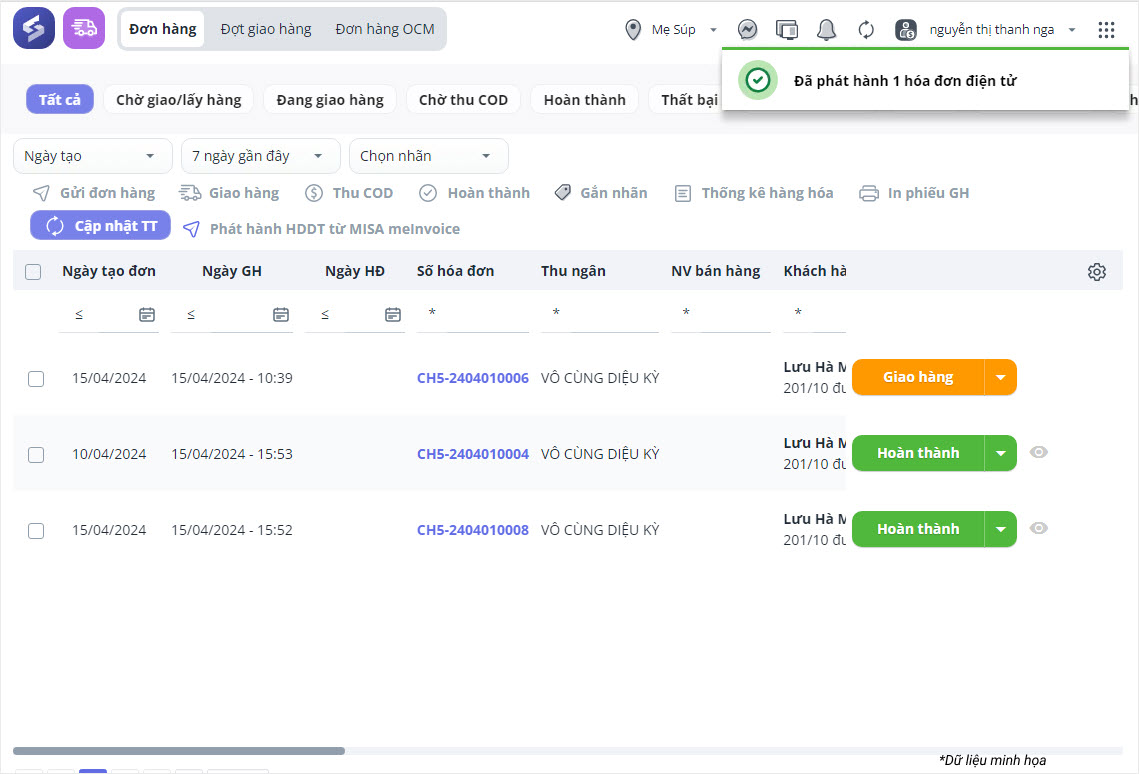Image resolution: width=1139 pixels, height=774 pixels.
Task: Open the "Chọn nhãn" label dropdown
Action: pos(428,156)
